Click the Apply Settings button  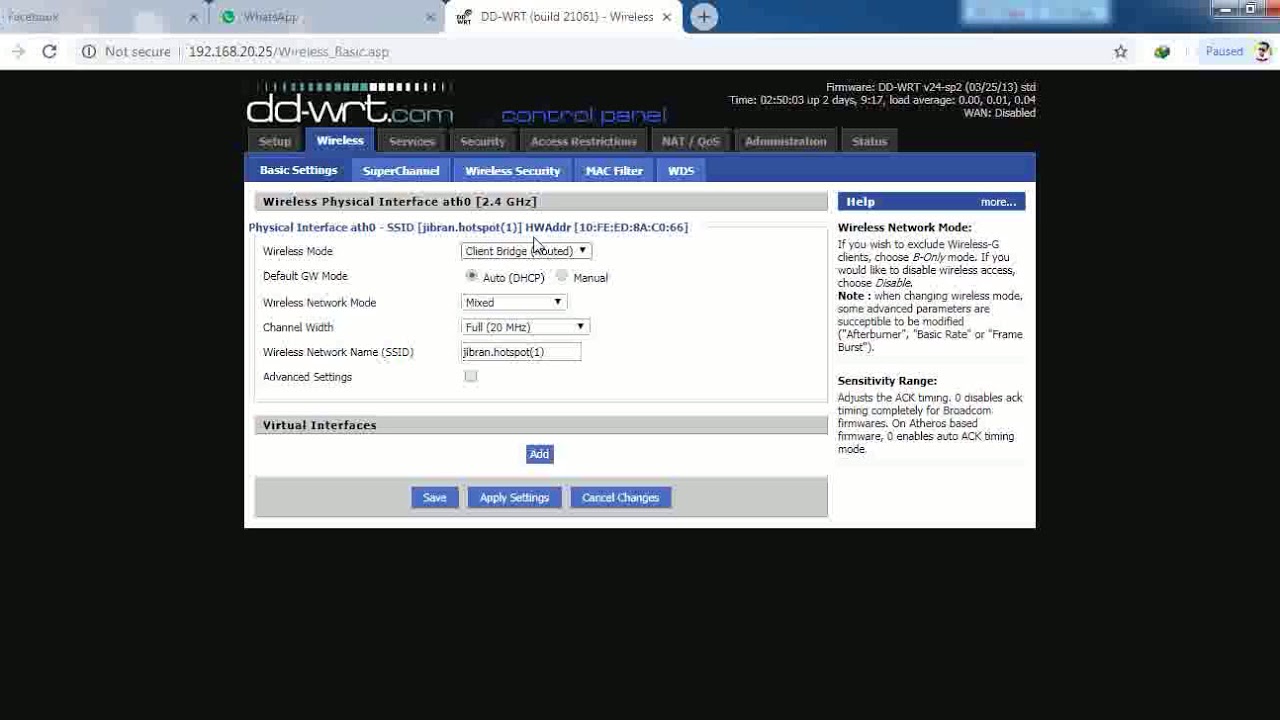[x=514, y=498]
